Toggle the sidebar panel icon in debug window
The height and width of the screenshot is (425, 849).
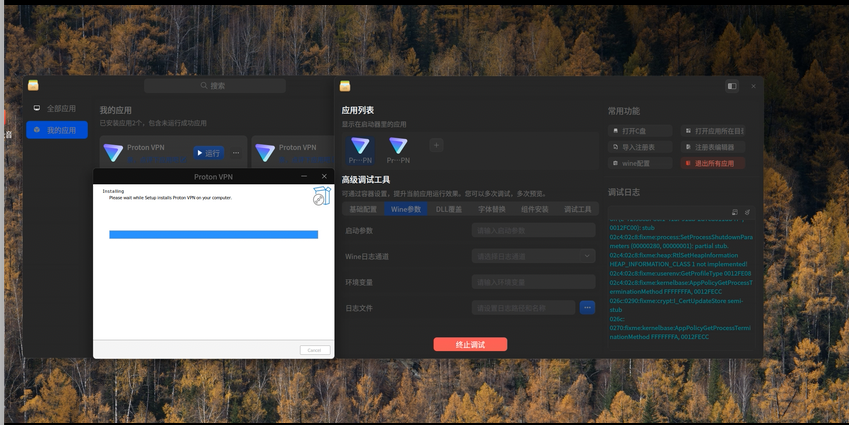(x=732, y=86)
